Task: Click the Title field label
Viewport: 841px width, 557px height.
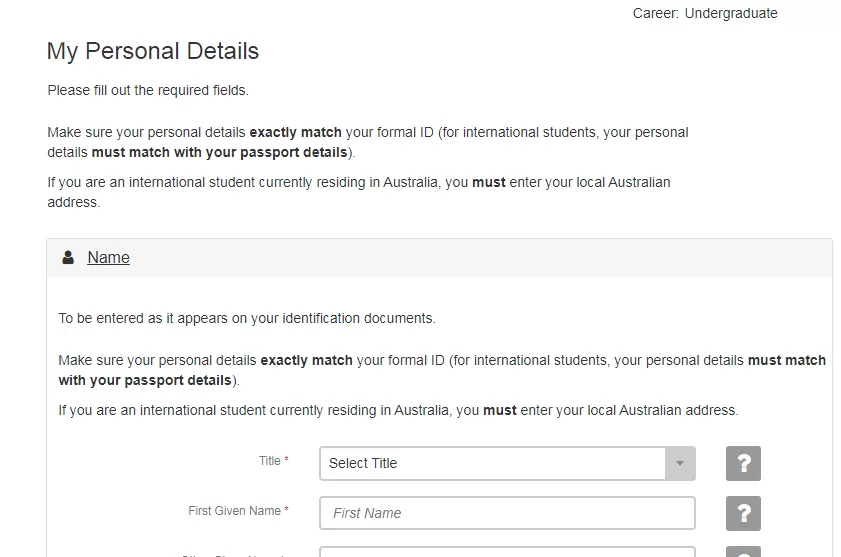Action: [270, 461]
